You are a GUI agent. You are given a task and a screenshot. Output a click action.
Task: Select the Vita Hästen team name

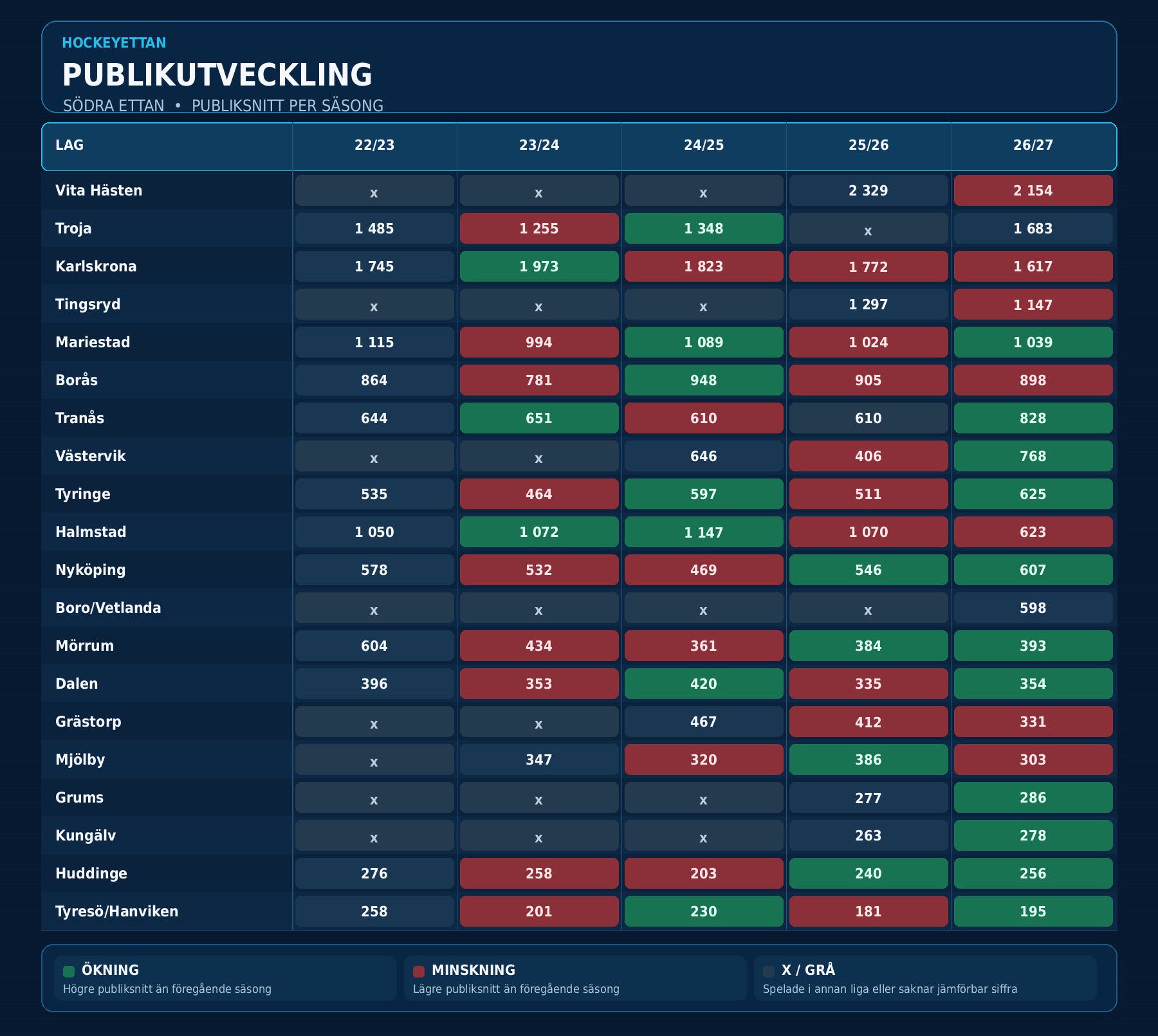point(98,190)
